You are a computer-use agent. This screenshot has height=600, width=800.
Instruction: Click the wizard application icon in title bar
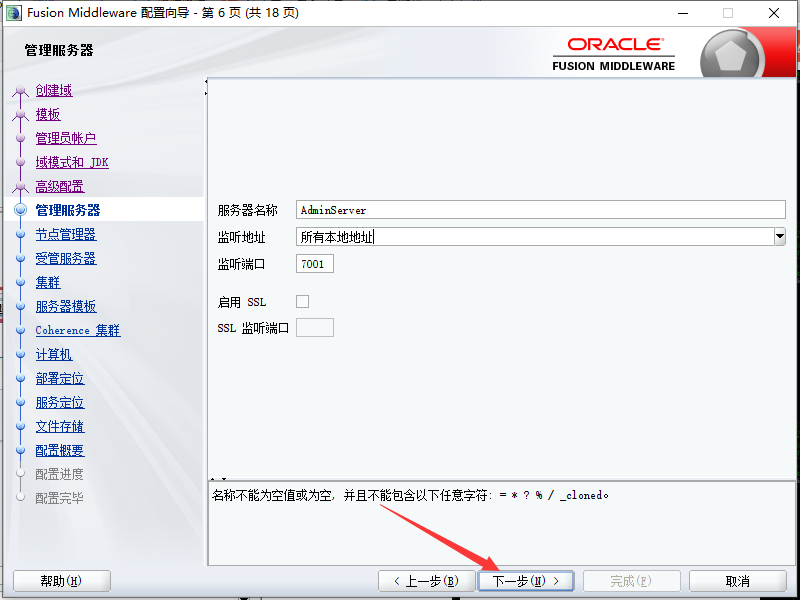click(x=13, y=13)
